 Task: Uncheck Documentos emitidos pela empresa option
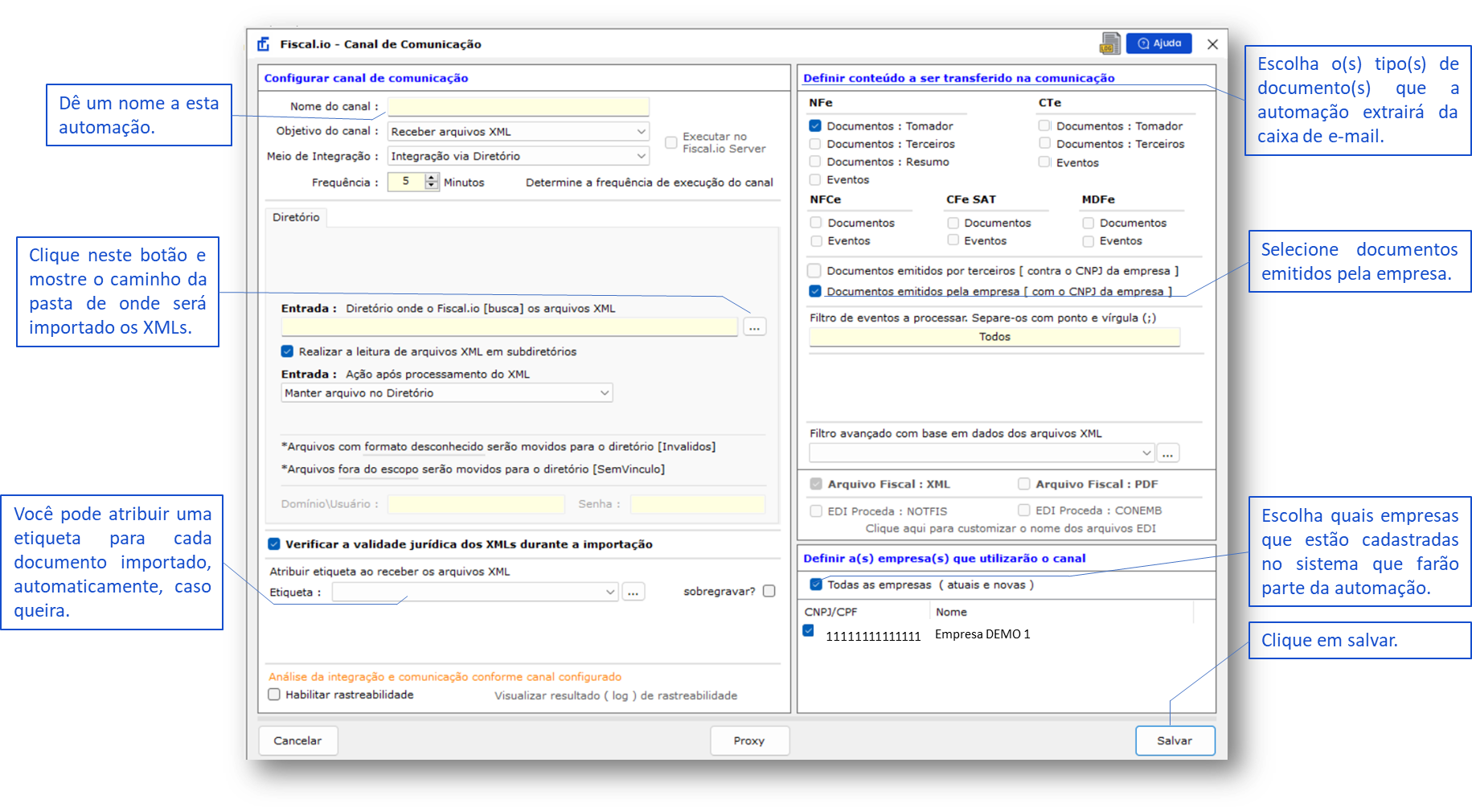click(815, 291)
